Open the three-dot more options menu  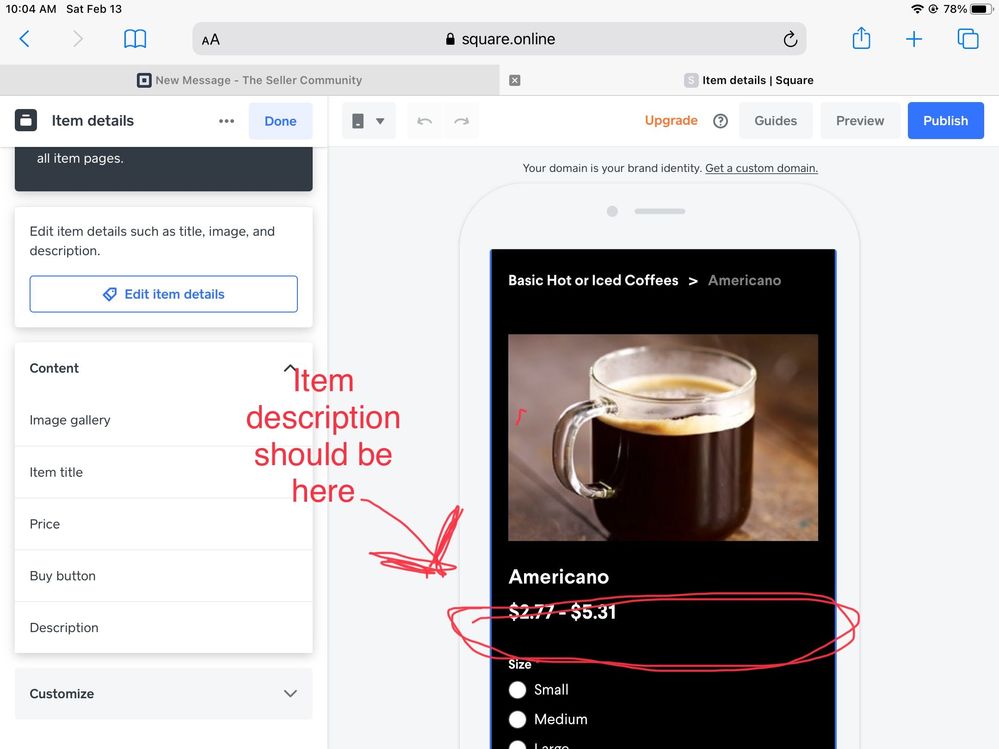click(226, 121)
